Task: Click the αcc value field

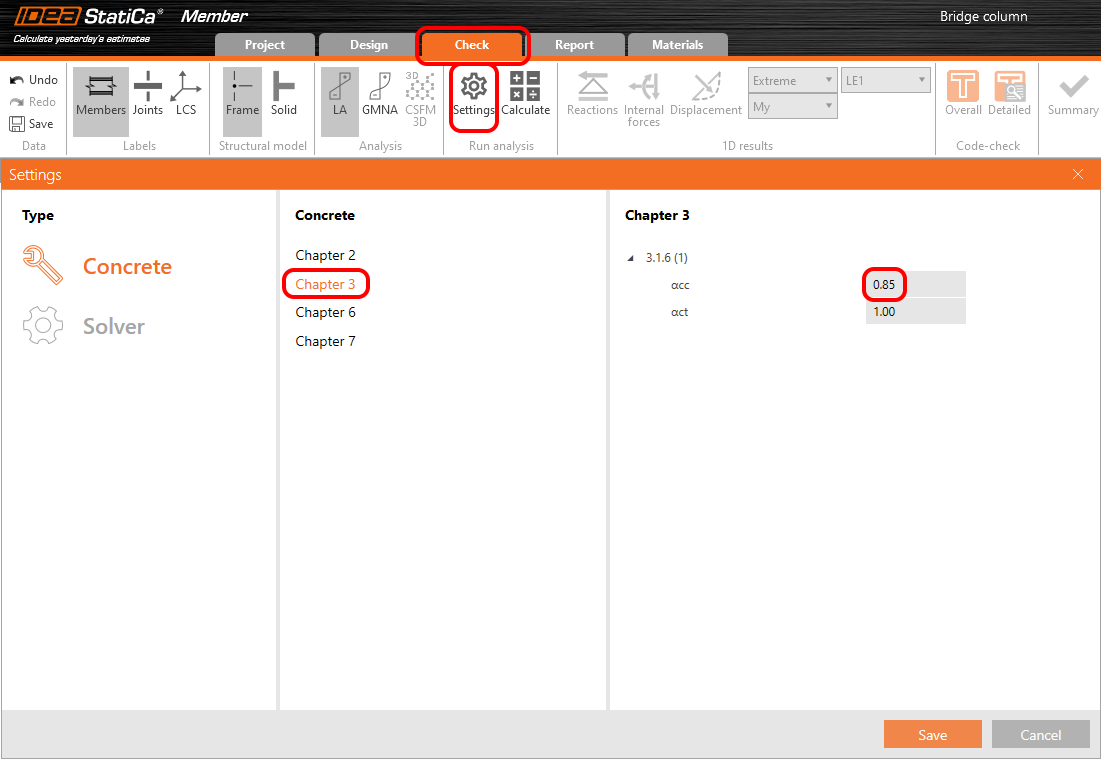Action: click(915, 285)
